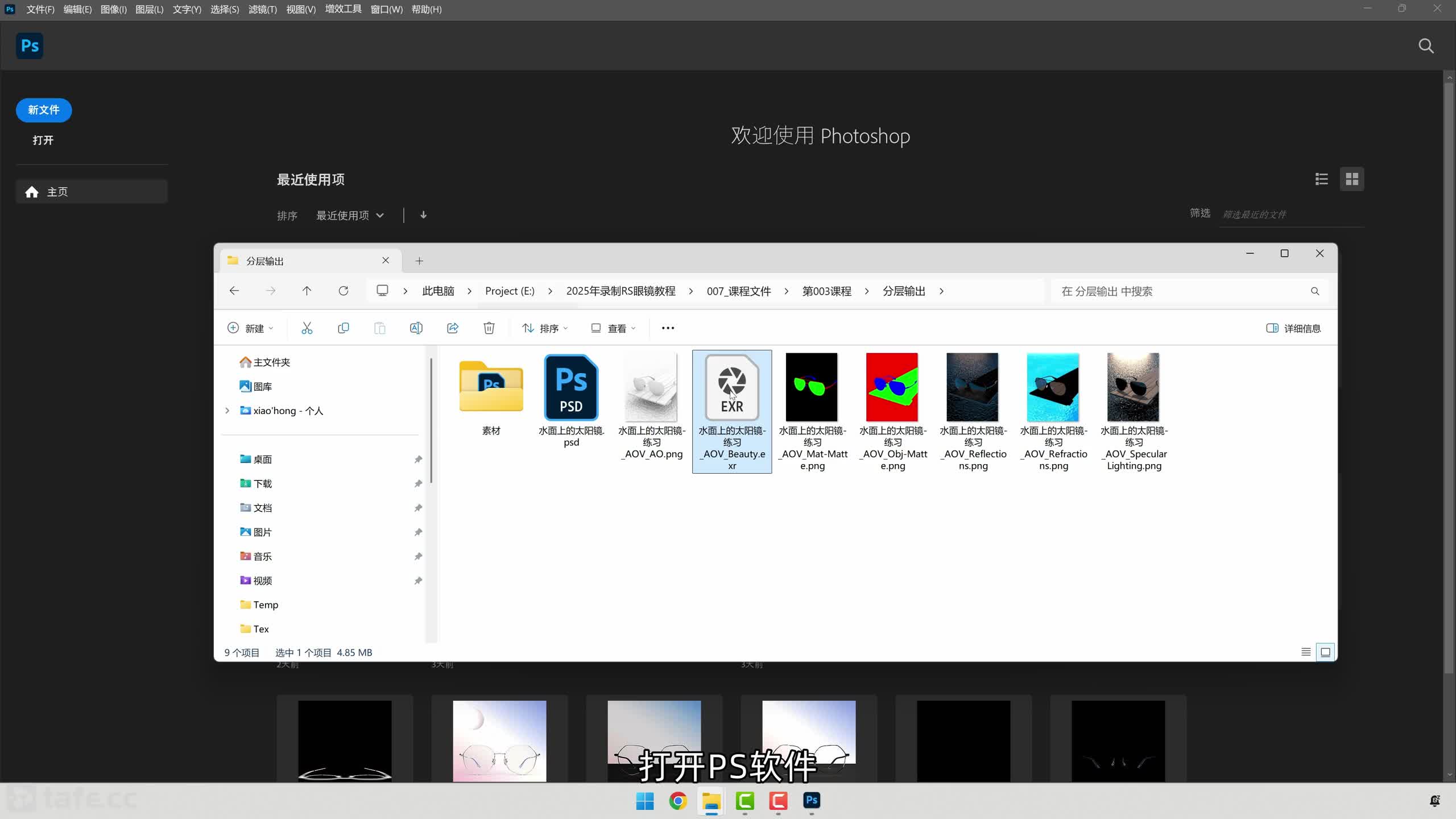Open the 排序 sort dropdown in Explorer
This screenshot has height=819, width=1456.
pyautogui.click(x=545, y=328)
